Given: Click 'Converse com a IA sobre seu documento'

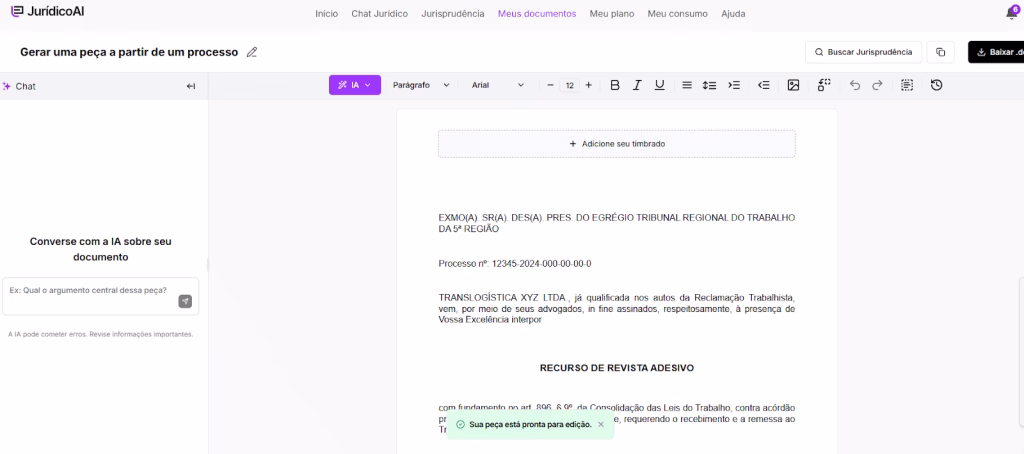Looking at the screenshot, I should point(101,249).
